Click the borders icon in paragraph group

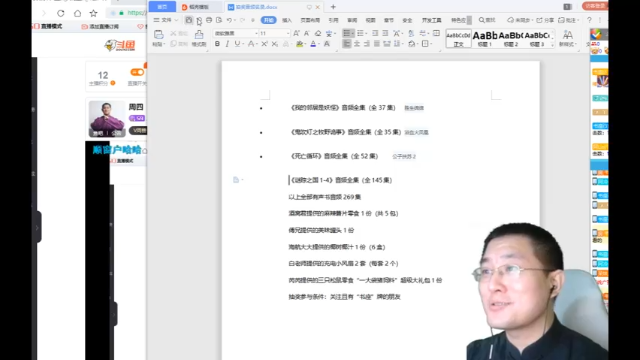[425, 44]
